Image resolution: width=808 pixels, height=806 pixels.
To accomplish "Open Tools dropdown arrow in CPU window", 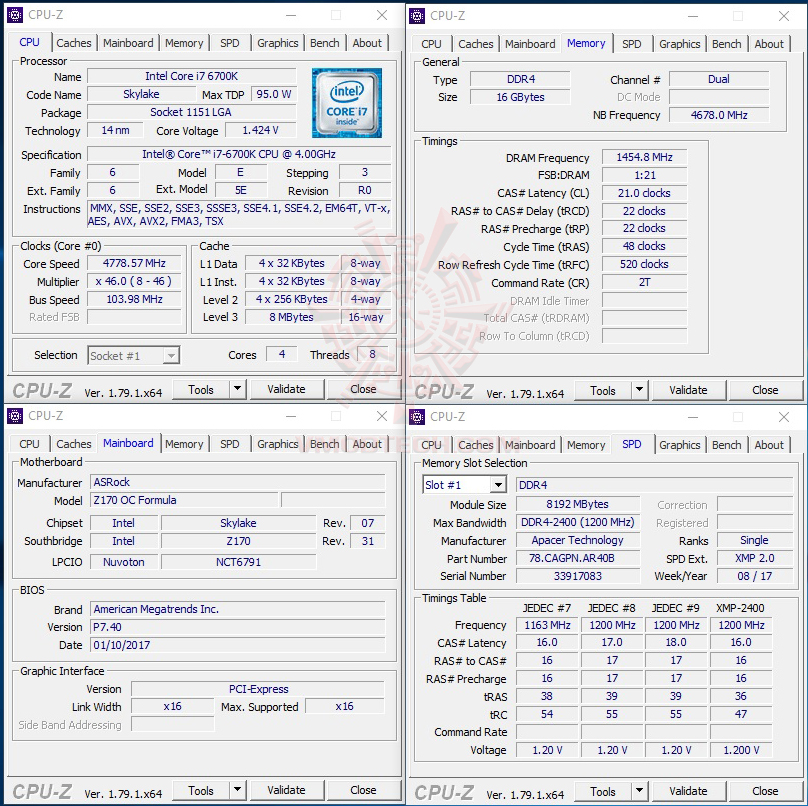I will click(238, 389).
